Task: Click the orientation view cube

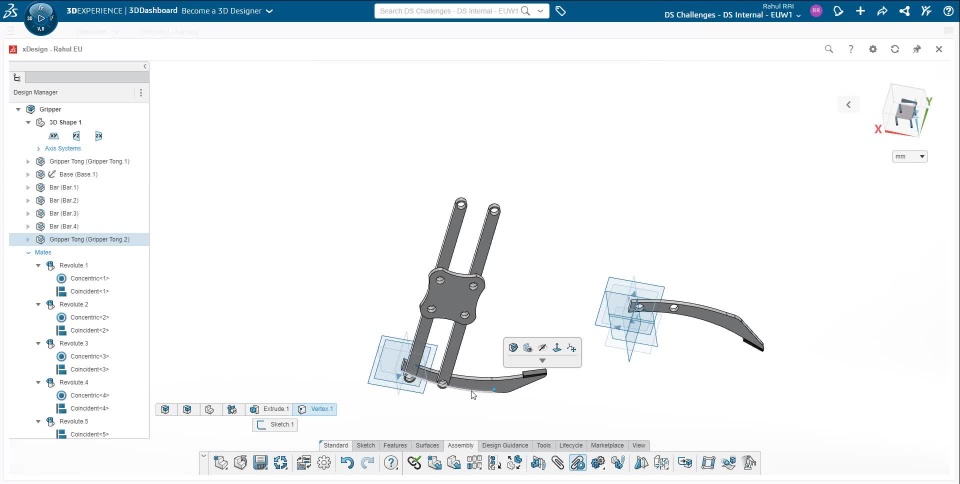Action: (x=905, y=111)
